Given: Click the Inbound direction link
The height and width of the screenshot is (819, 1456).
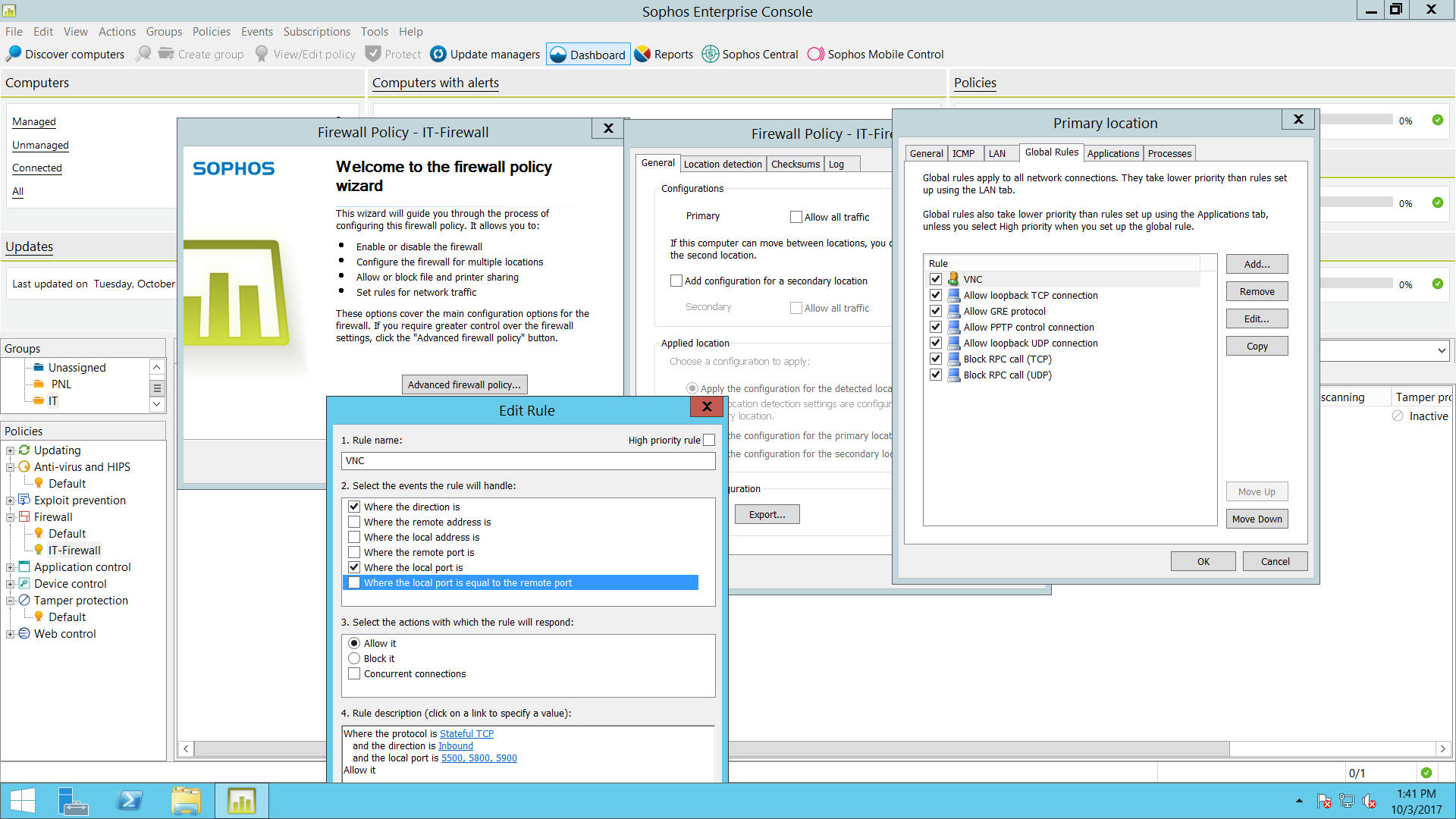Looking at the screenshot, I should tap(455, 745).
